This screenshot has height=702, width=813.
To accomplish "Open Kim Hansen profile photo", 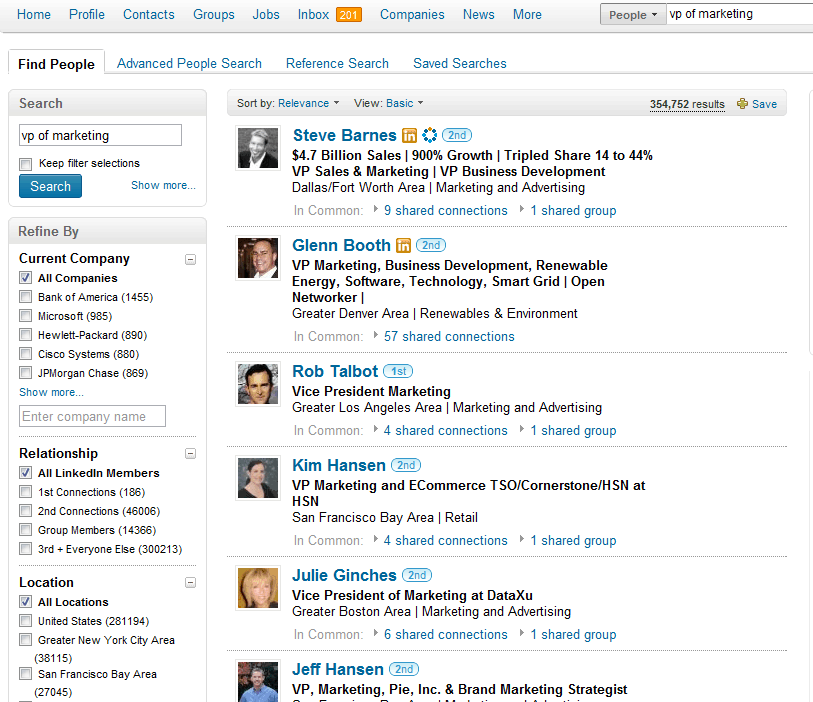I will pyautogui.click(x=258, y=478).
